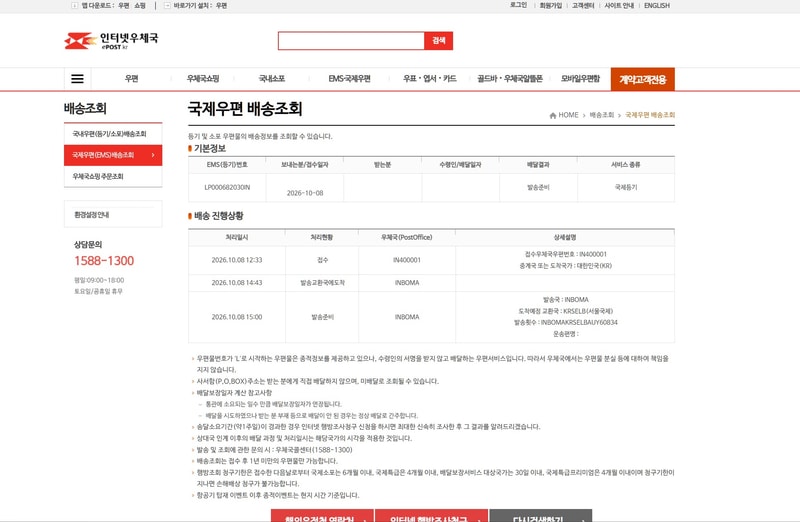Click the 발송준비 delivery result in 기본정보

pos(538,187)
